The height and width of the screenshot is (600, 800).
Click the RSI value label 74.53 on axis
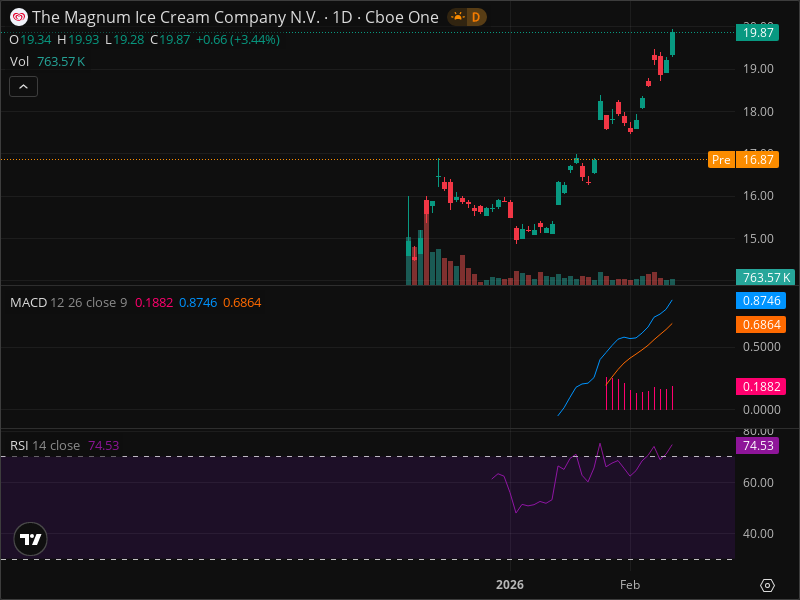[x=757, y=445]
